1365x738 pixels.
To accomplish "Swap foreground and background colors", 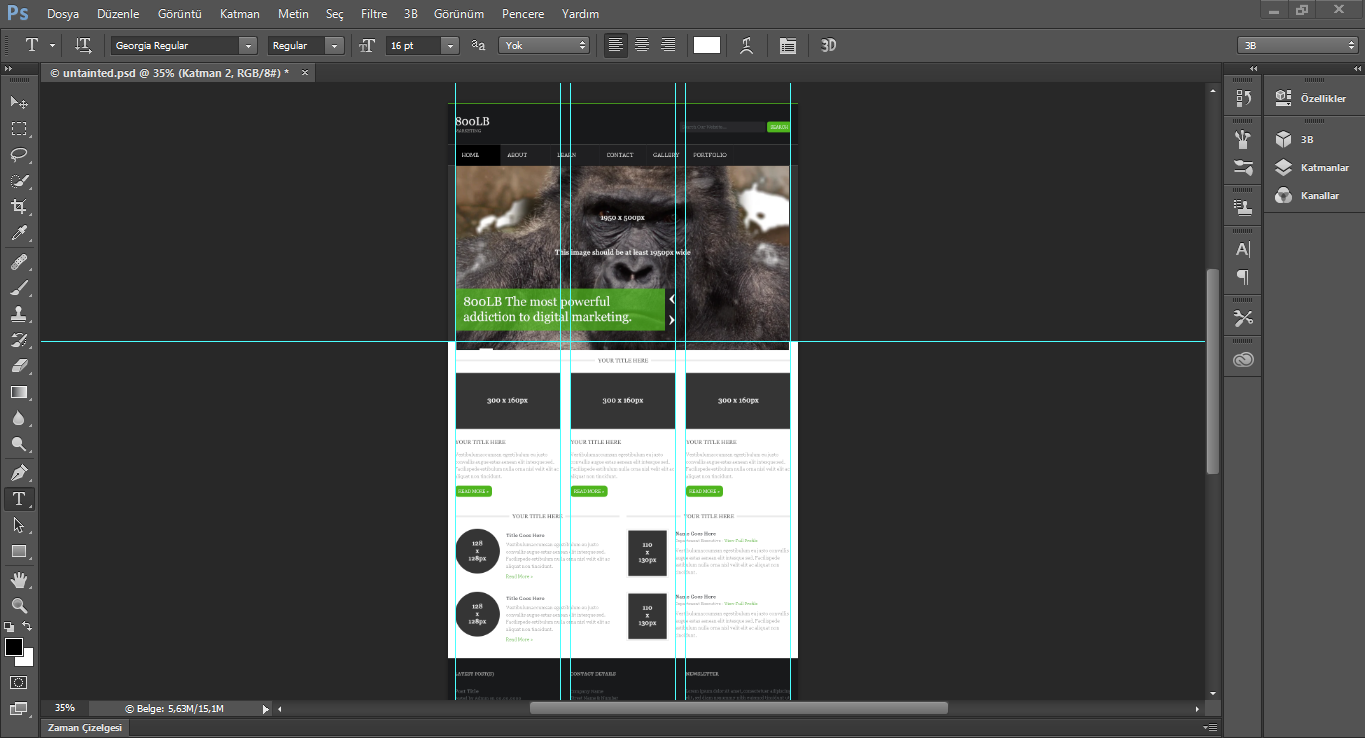I will click(x=28, y=627).
